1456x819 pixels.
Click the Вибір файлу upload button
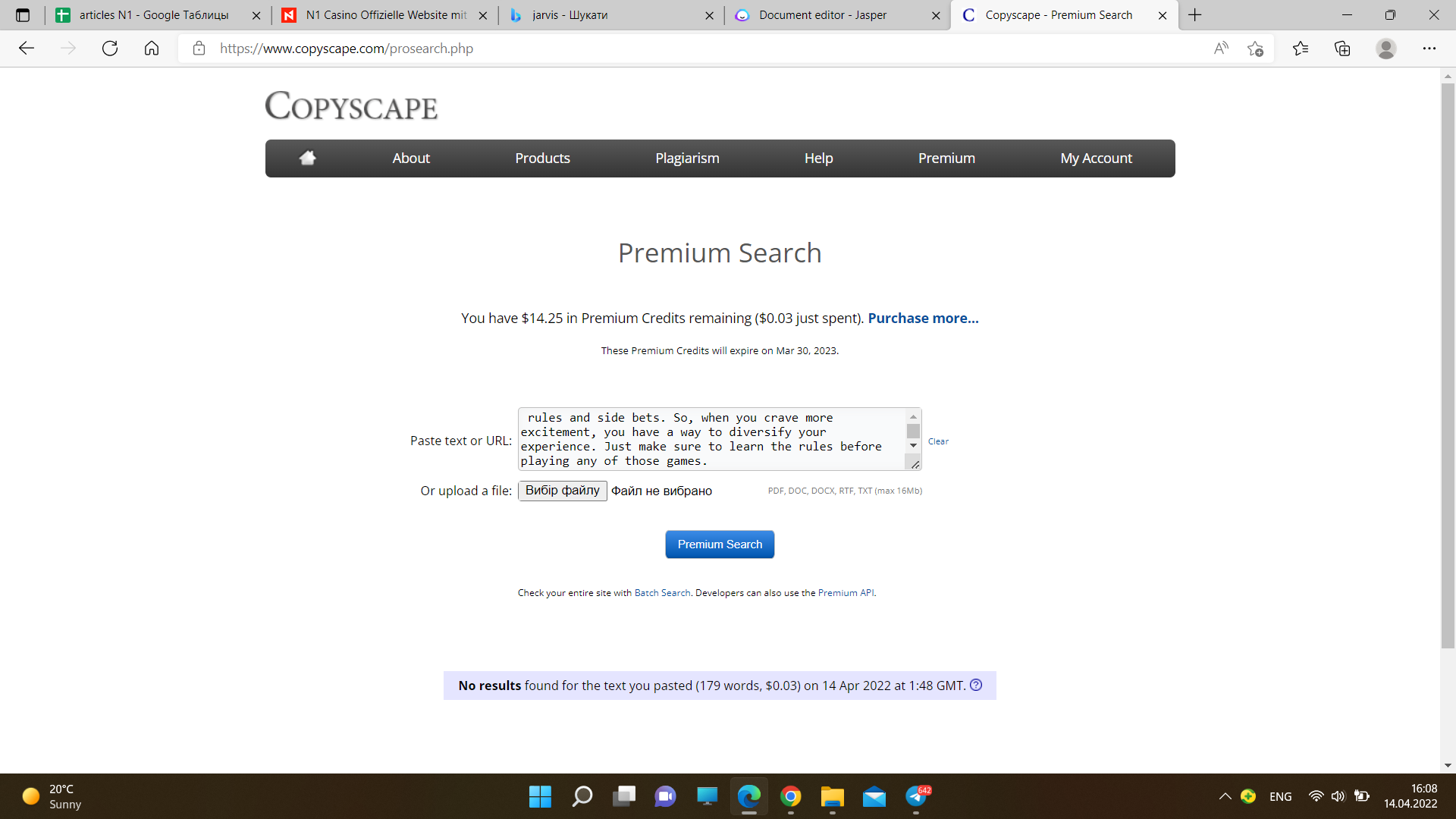click(563, 491)
